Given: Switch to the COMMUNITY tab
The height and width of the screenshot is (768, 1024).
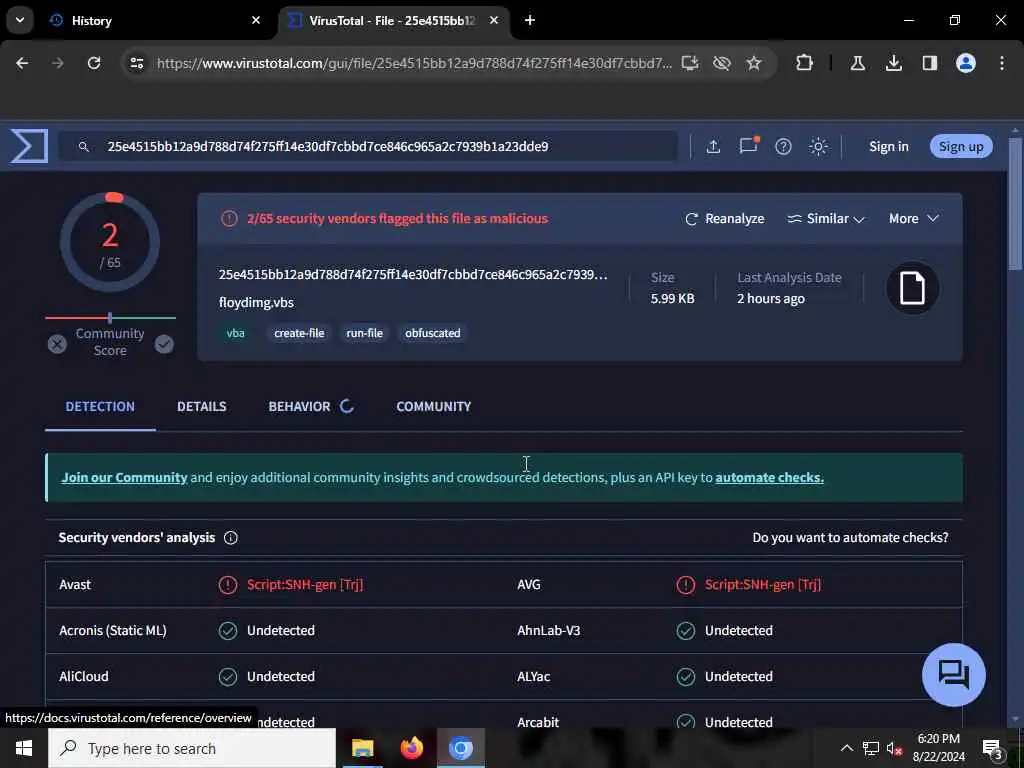Looking at the screenshot, I should [x=434, y=406].
